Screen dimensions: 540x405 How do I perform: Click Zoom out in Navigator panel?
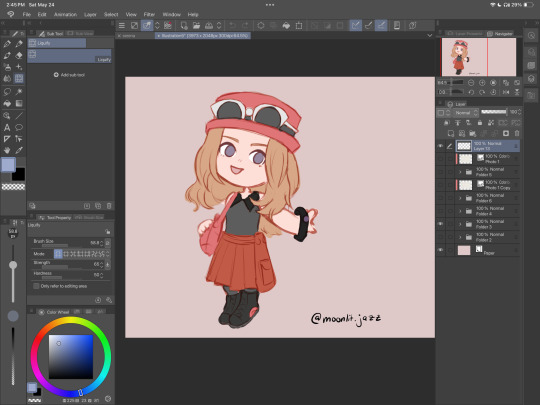pyautogui.click(x=471, y=83)
